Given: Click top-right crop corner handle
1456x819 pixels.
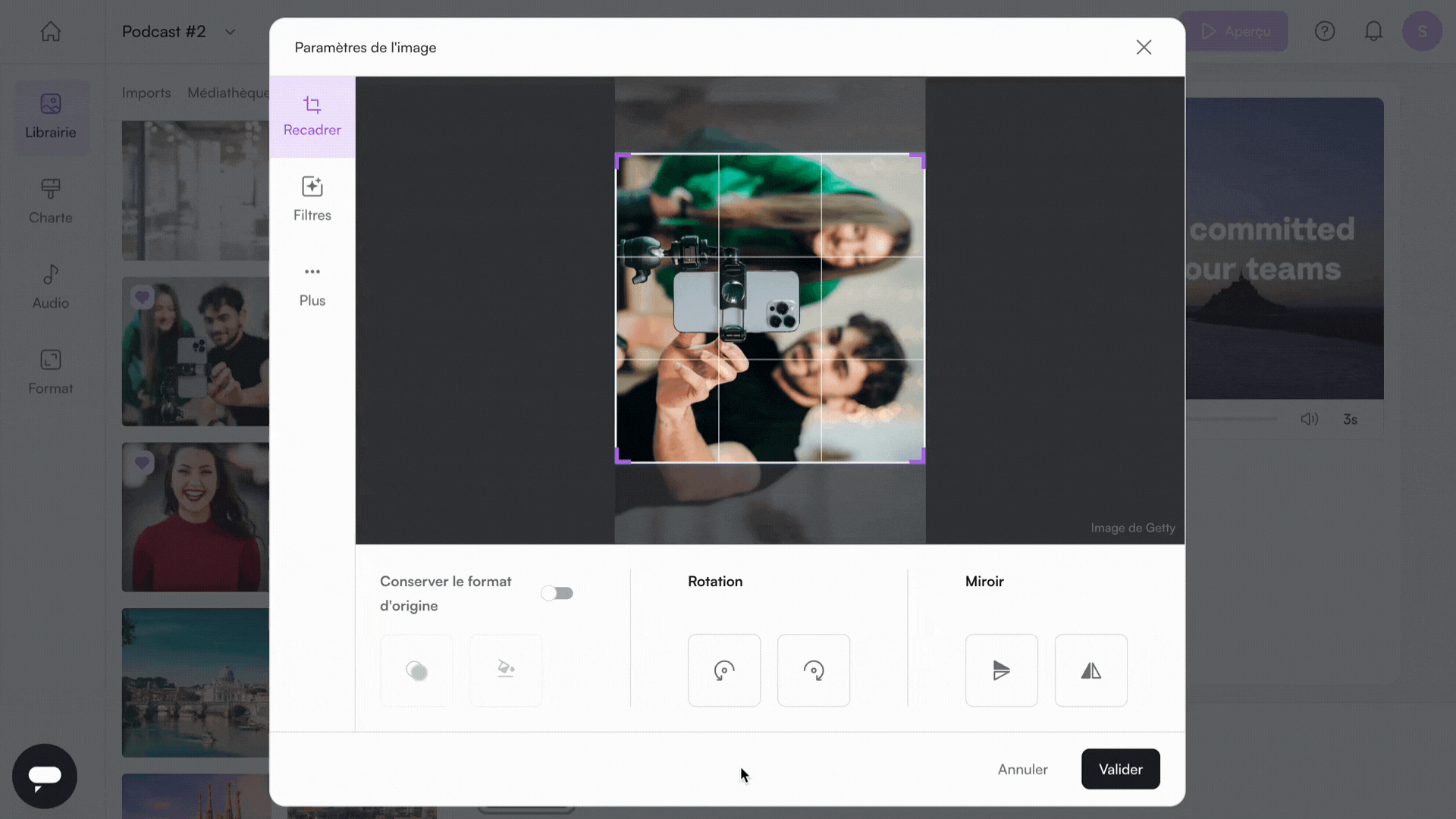Looking at the screenshot, I should [918, 160].
